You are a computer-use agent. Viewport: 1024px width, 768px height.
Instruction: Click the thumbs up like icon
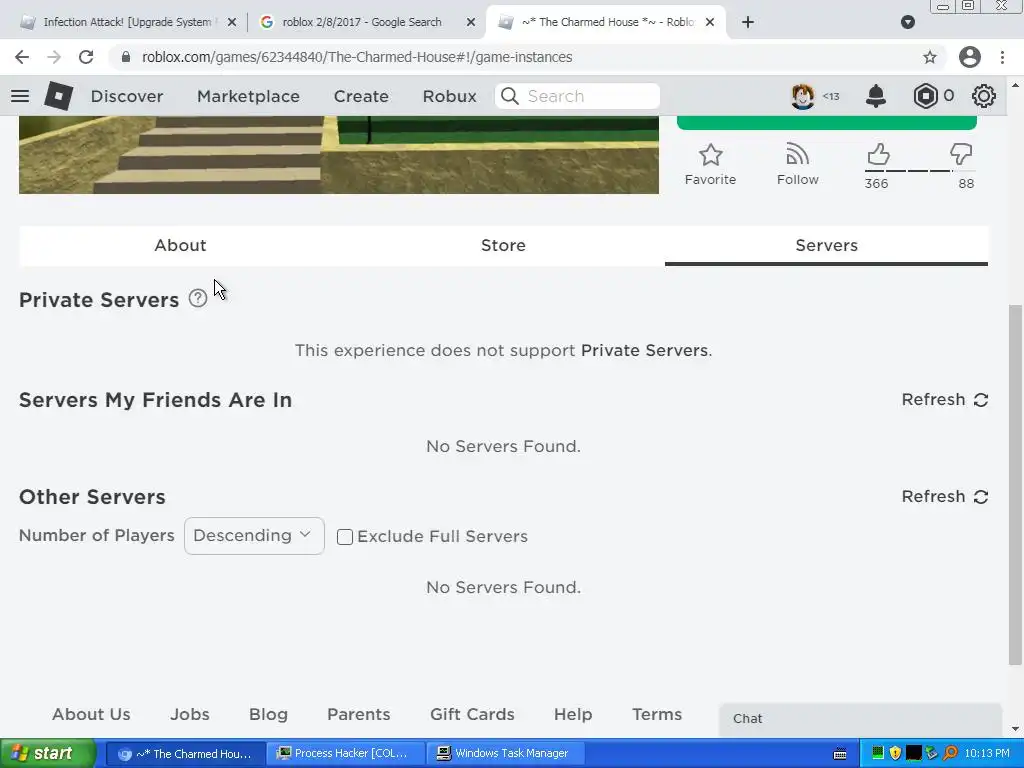[x=878, y=155]
